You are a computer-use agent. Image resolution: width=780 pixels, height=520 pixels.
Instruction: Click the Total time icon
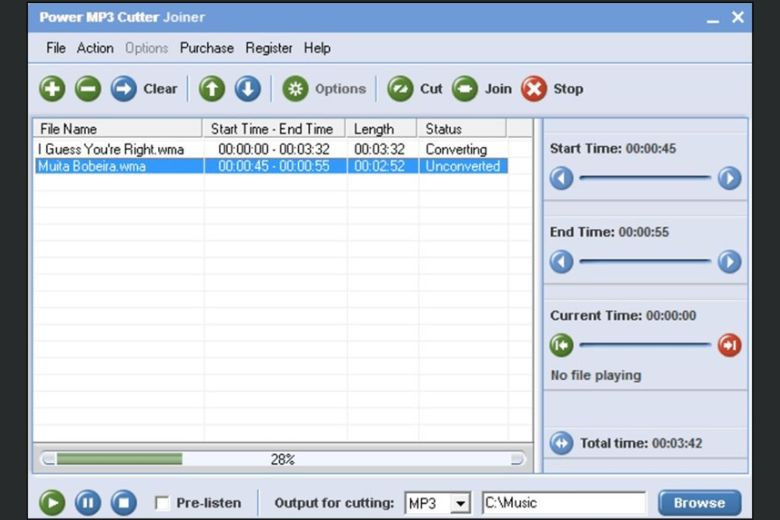click(x=562, y=443)
